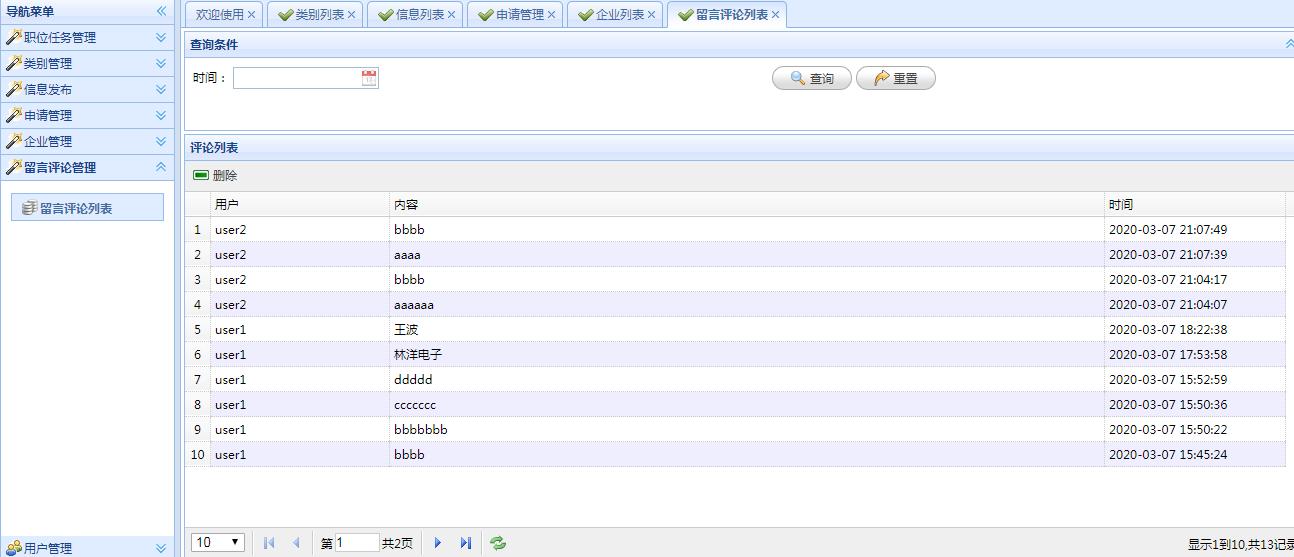Open the calendar picker for 时间
Image resolution: width=1294 pixels, height=557 pixels.
click(x=369, y=78)
